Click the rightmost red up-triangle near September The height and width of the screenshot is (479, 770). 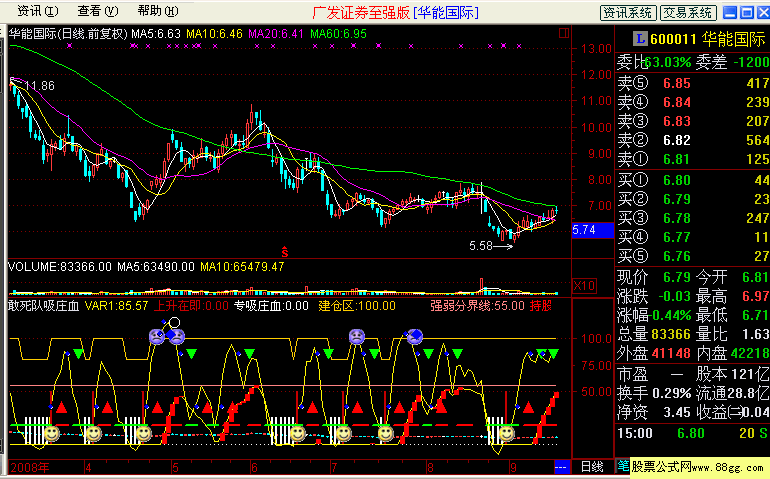click(x=528, y=407)
